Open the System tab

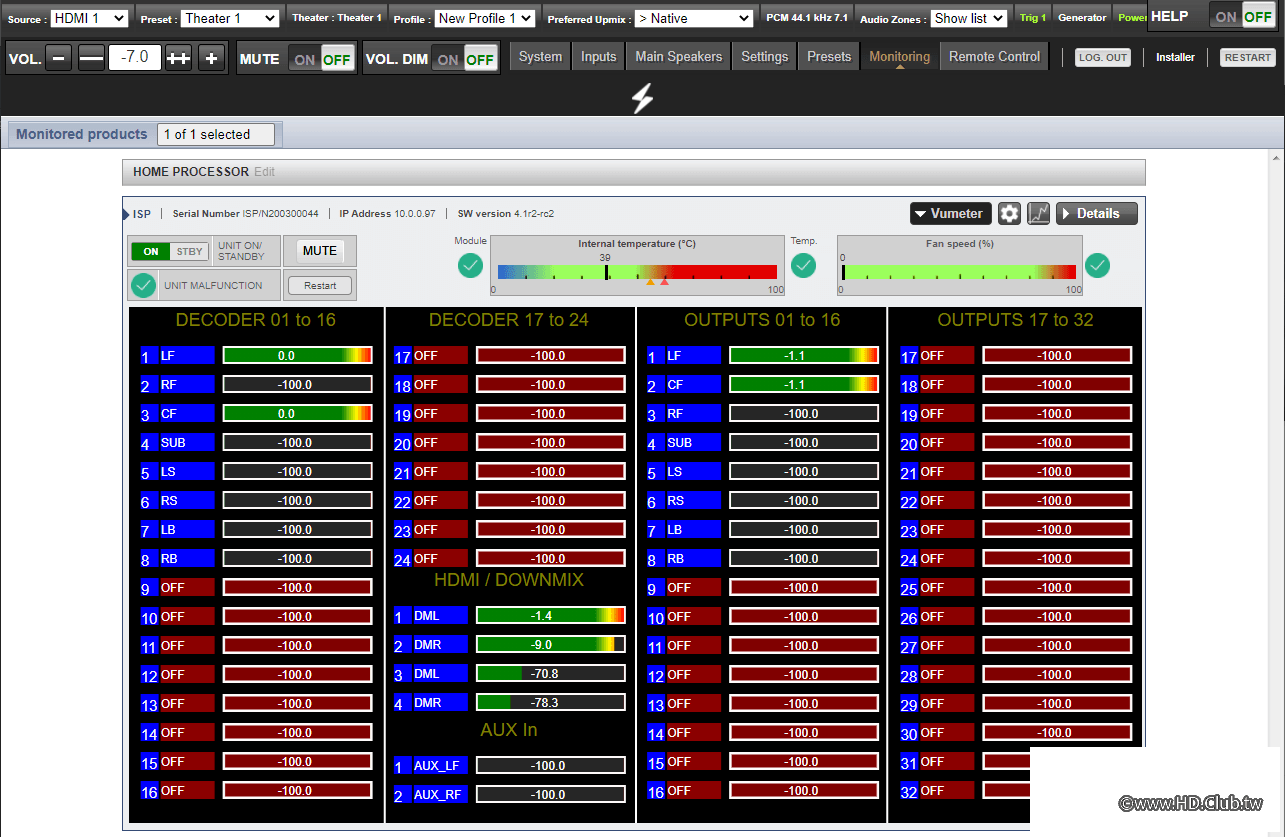(540, 57)
